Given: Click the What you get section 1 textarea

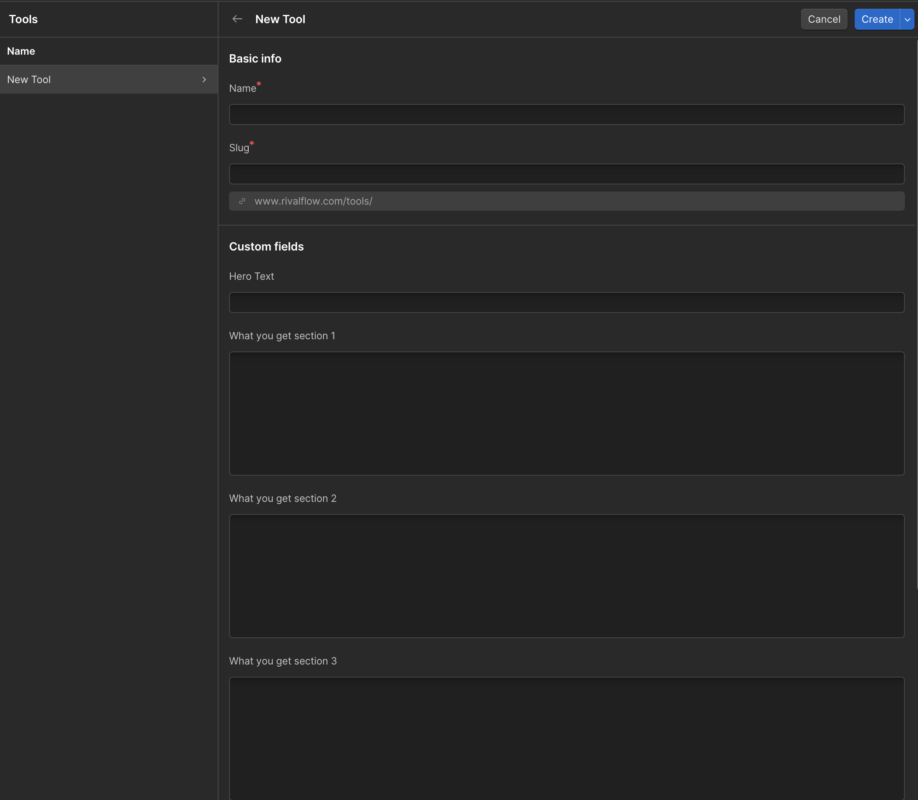Looking at the screenshot, I should pos(566,413).
